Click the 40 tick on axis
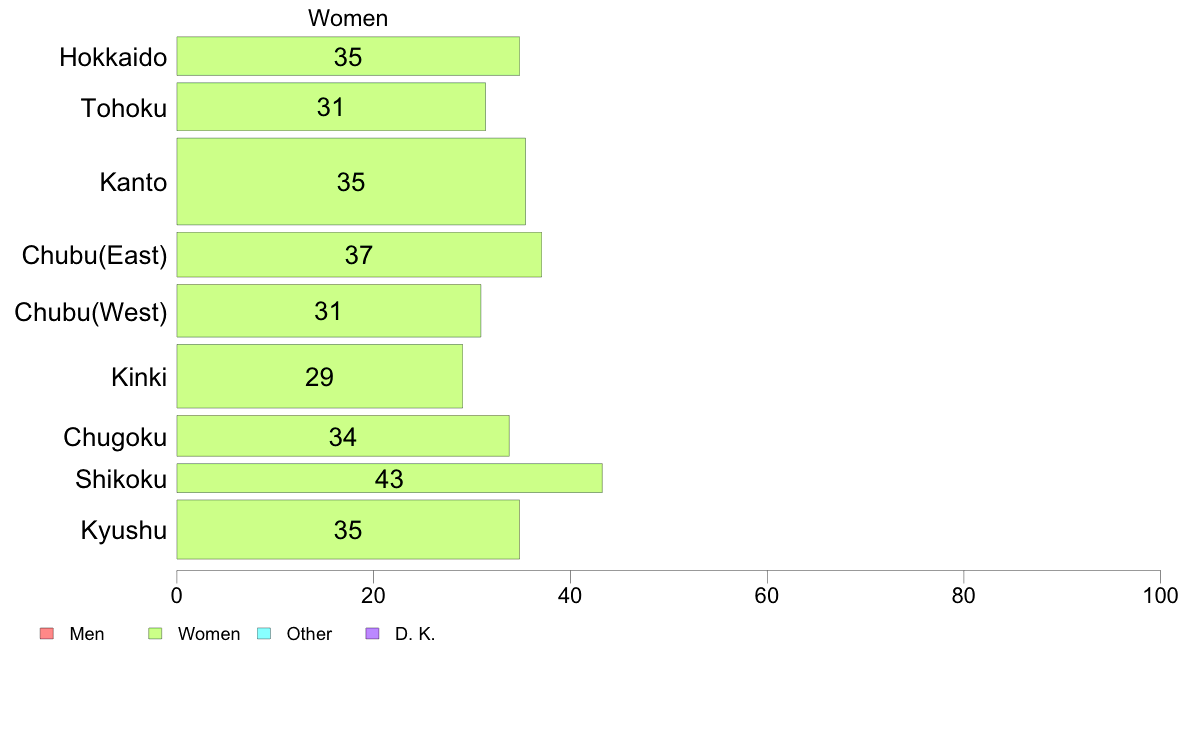 [570, 596]
